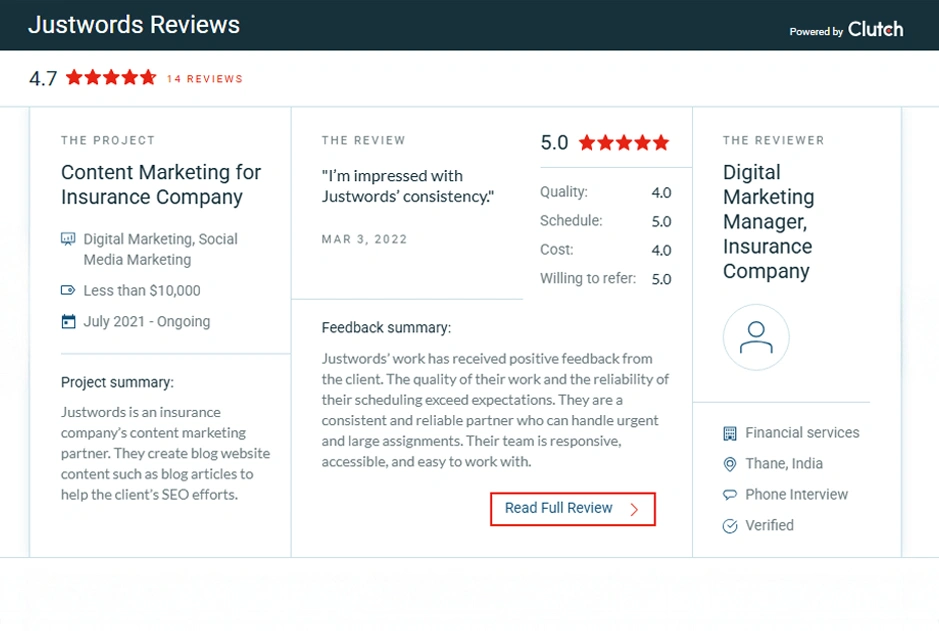Click the Verified label
This screenshot has height=631, width=939.
(x=770, y=525)
